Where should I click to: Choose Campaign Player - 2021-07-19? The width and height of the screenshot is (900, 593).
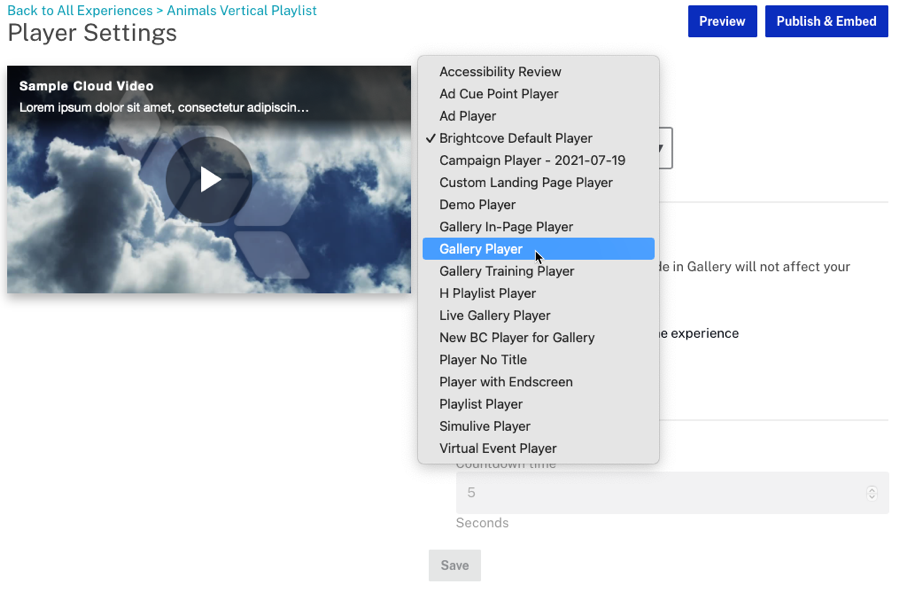point(538,160)
